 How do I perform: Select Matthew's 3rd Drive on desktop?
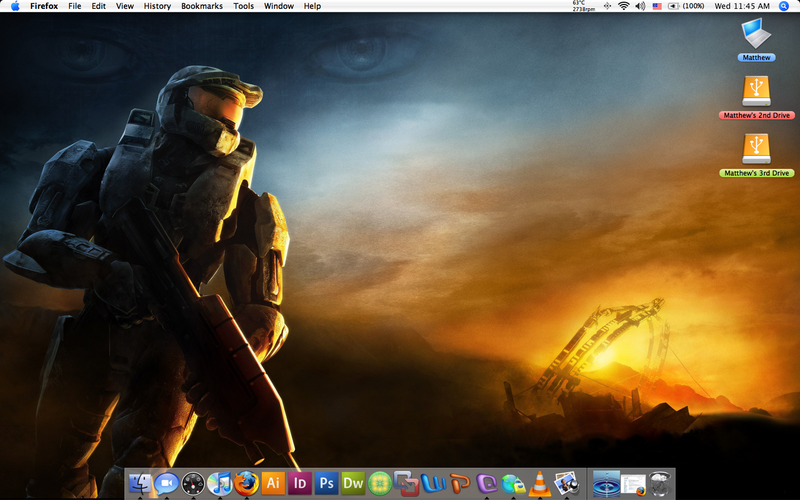click(x=756, y=155)
